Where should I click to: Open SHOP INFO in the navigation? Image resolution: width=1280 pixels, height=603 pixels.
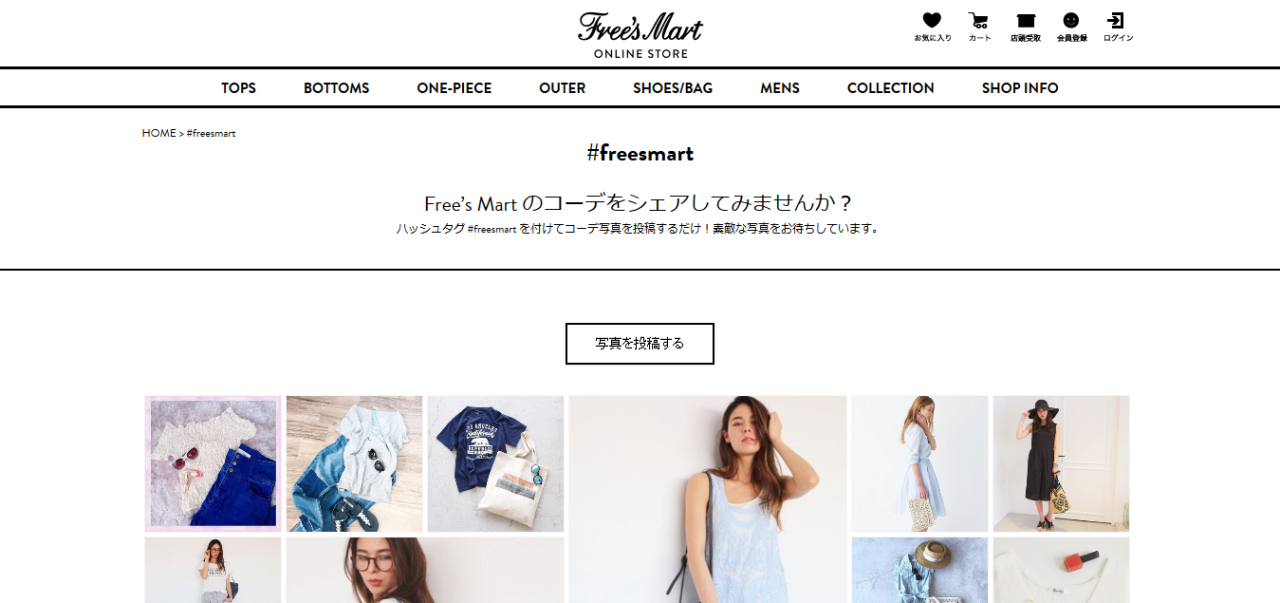click(1020, 88)
